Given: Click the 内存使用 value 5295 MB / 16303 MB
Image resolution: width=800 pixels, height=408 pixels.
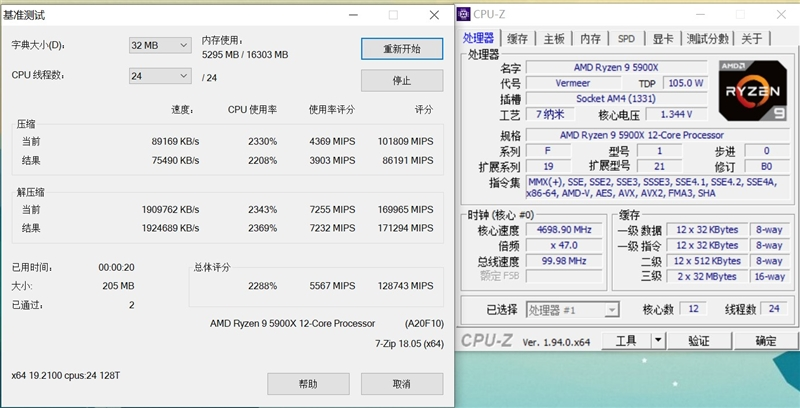Looking at the screenshot, I should (x=245, y=55).
